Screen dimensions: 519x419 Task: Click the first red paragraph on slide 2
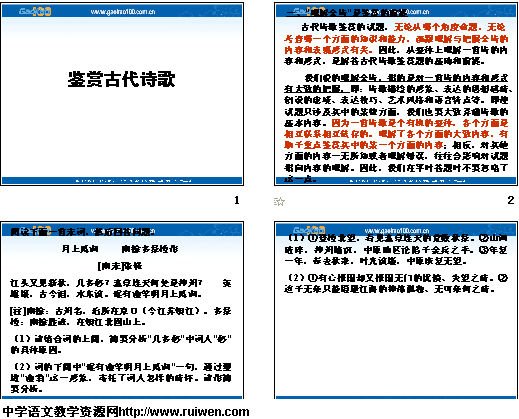tap(396, 39)
